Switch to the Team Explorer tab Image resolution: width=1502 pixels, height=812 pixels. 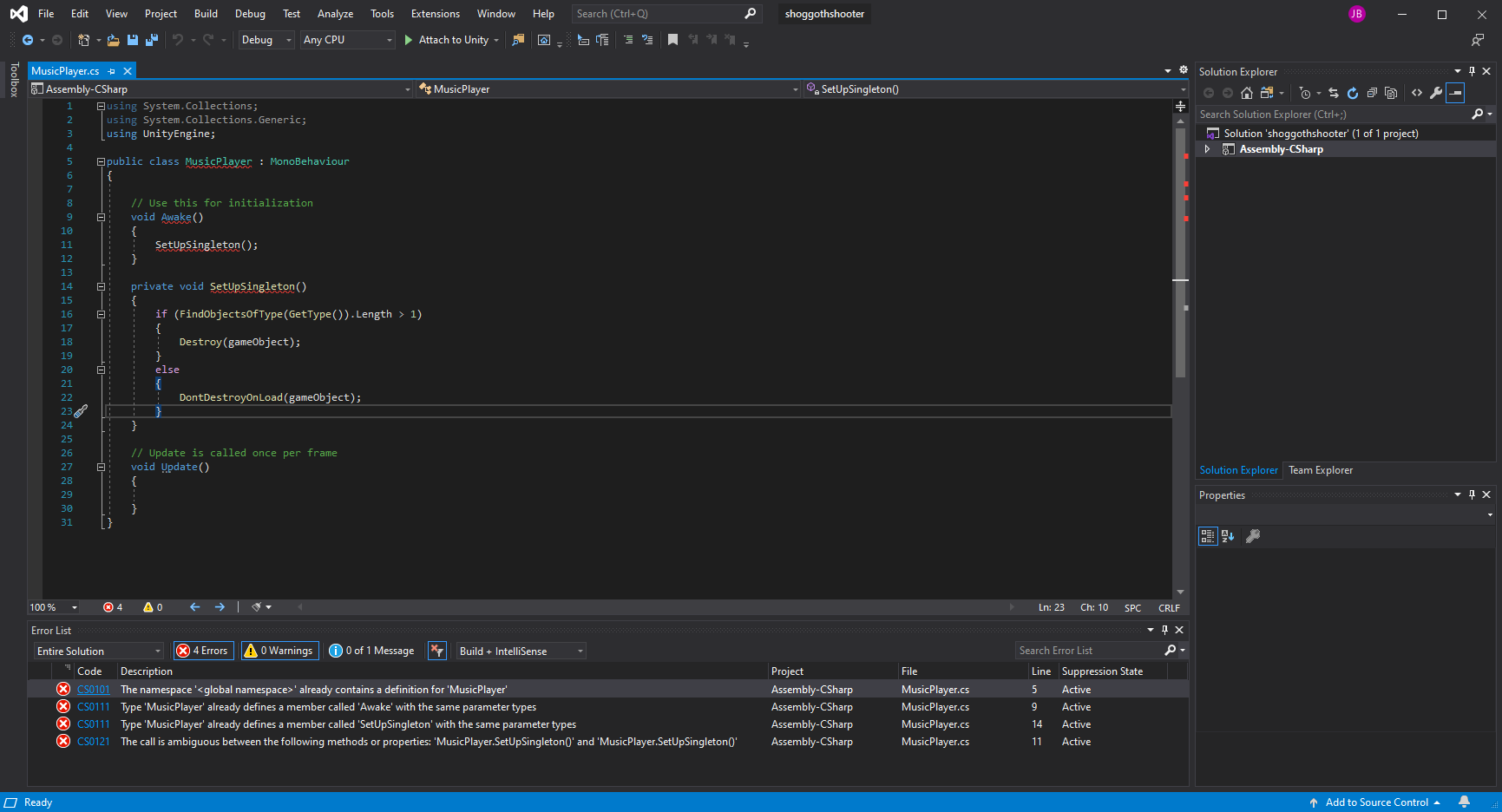(x=1320, y=469)
